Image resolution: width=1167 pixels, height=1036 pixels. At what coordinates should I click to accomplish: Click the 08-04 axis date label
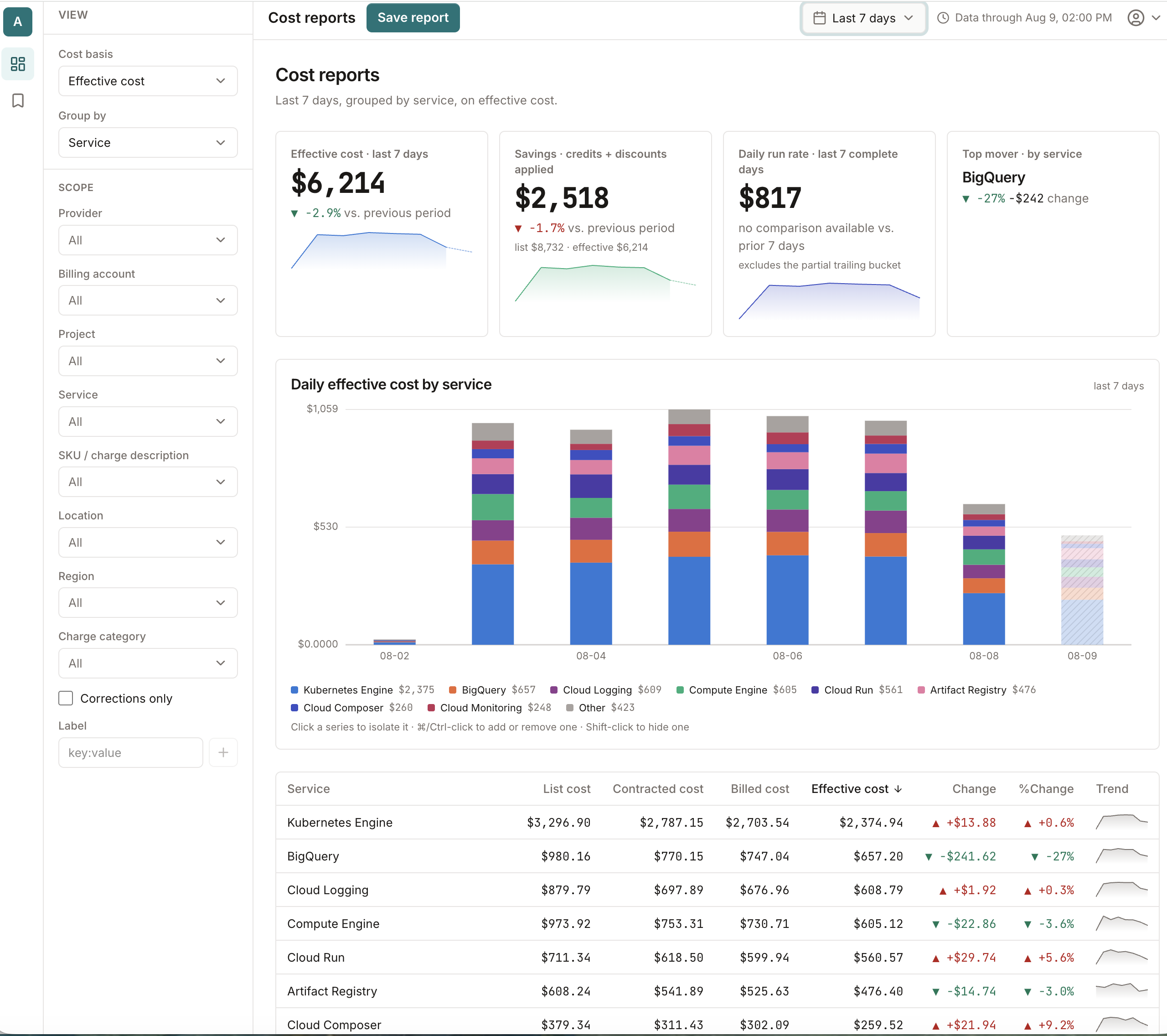(591, 656)
